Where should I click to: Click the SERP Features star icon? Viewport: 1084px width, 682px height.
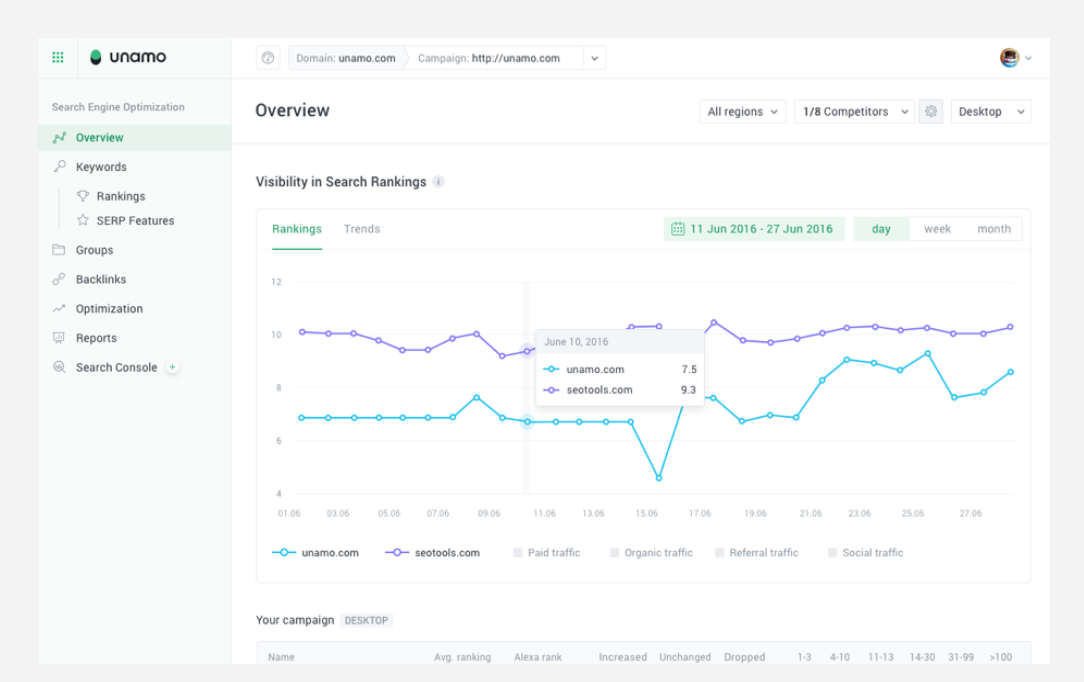coord(83,220)
